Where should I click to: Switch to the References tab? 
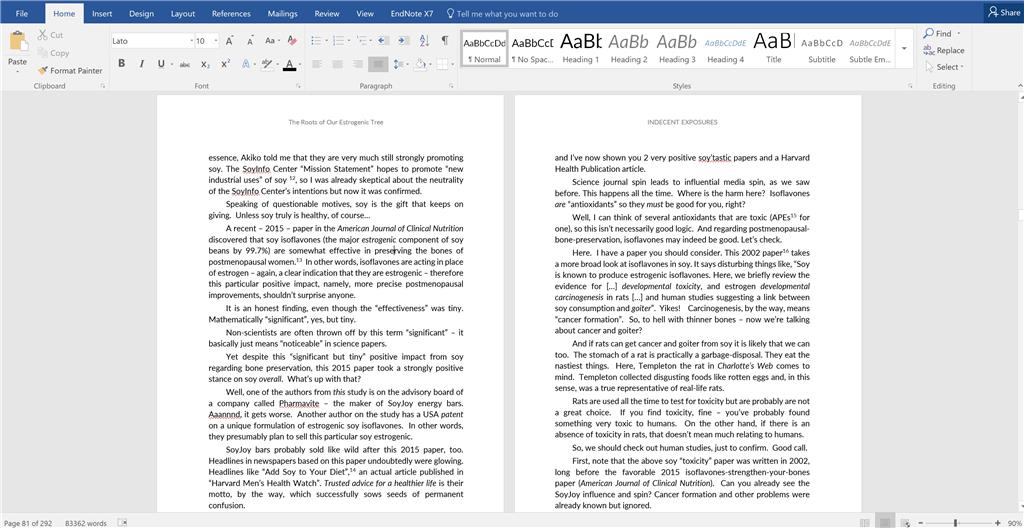coord(231,13)
